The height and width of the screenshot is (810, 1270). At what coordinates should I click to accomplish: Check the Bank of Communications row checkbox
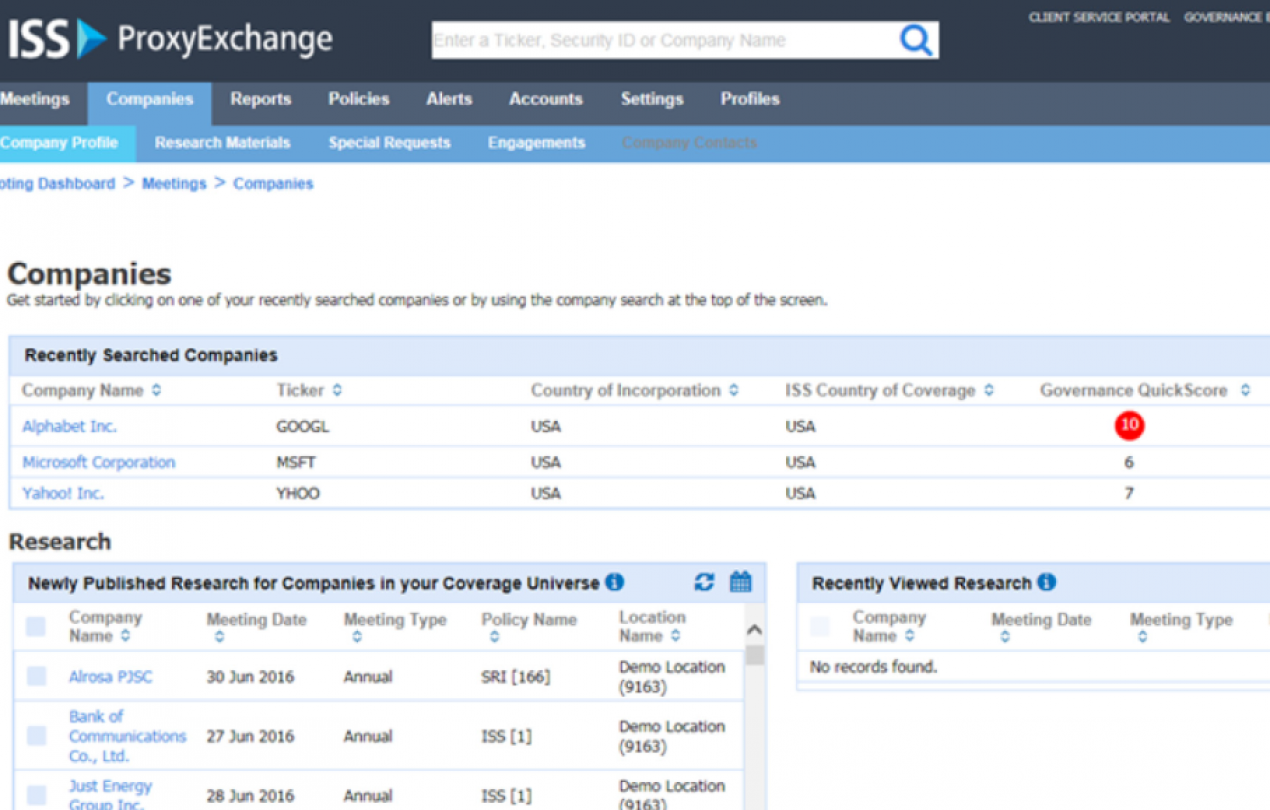(x=37, y=736)
